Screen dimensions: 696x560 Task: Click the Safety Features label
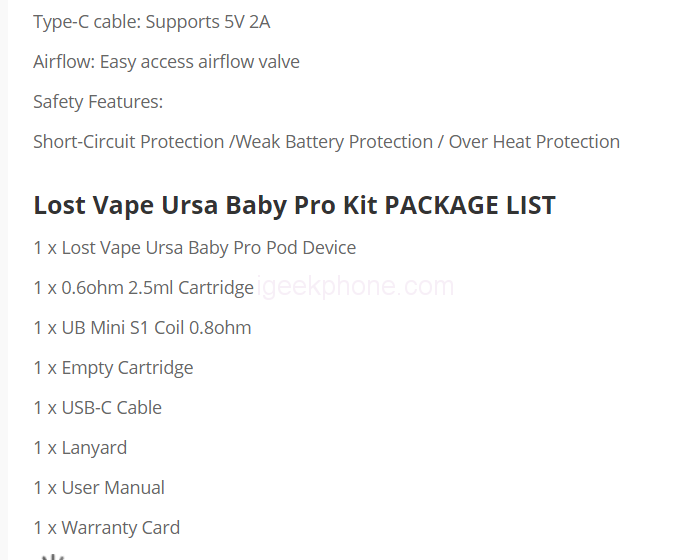pos(98,101)
